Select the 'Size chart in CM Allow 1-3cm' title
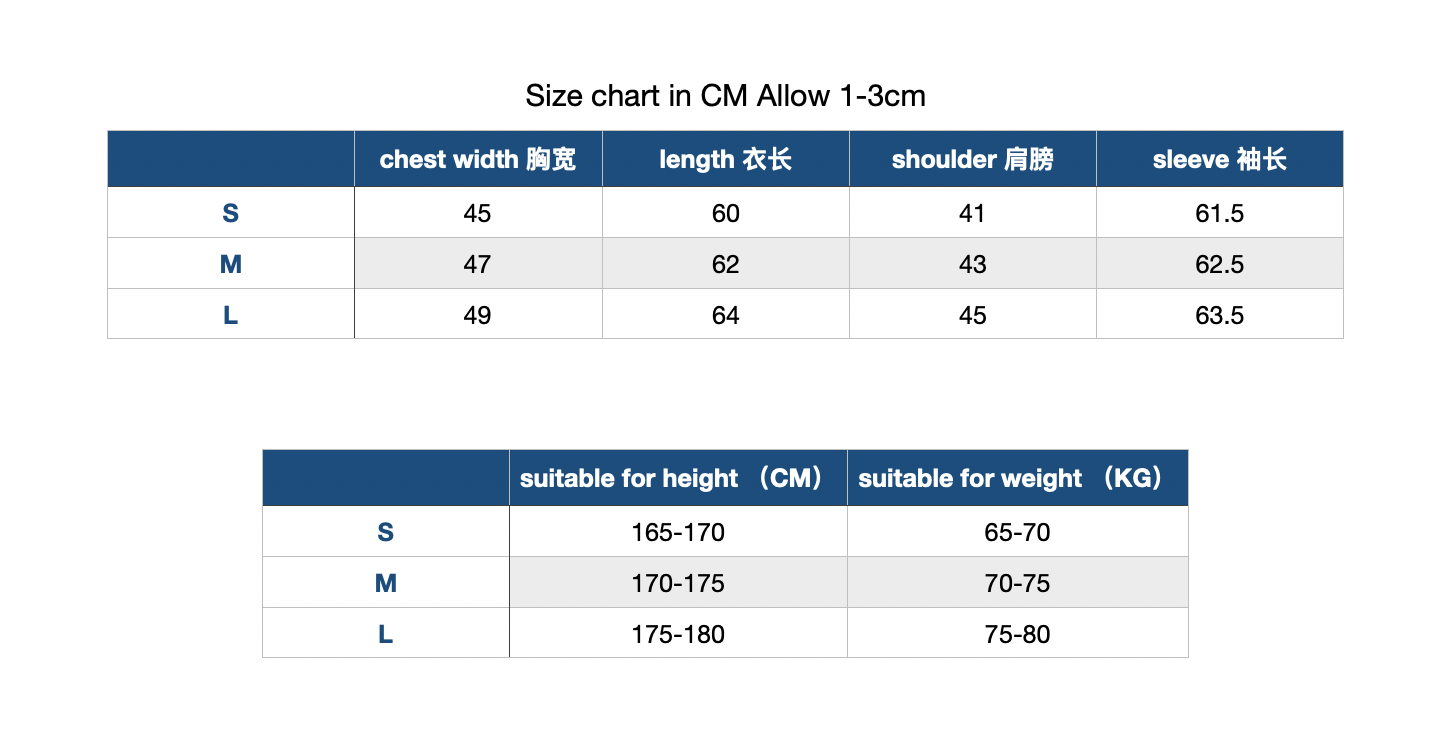 pyautogui.click(x=725, y=96)
